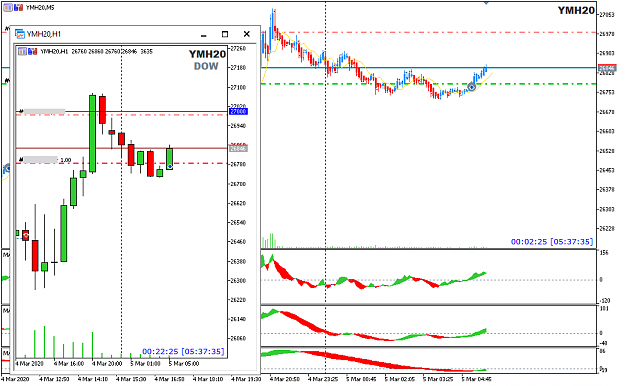
Task: Maximize the YMH20,H1 chart window
Action: pyautogui.click(x=225, y=34)
